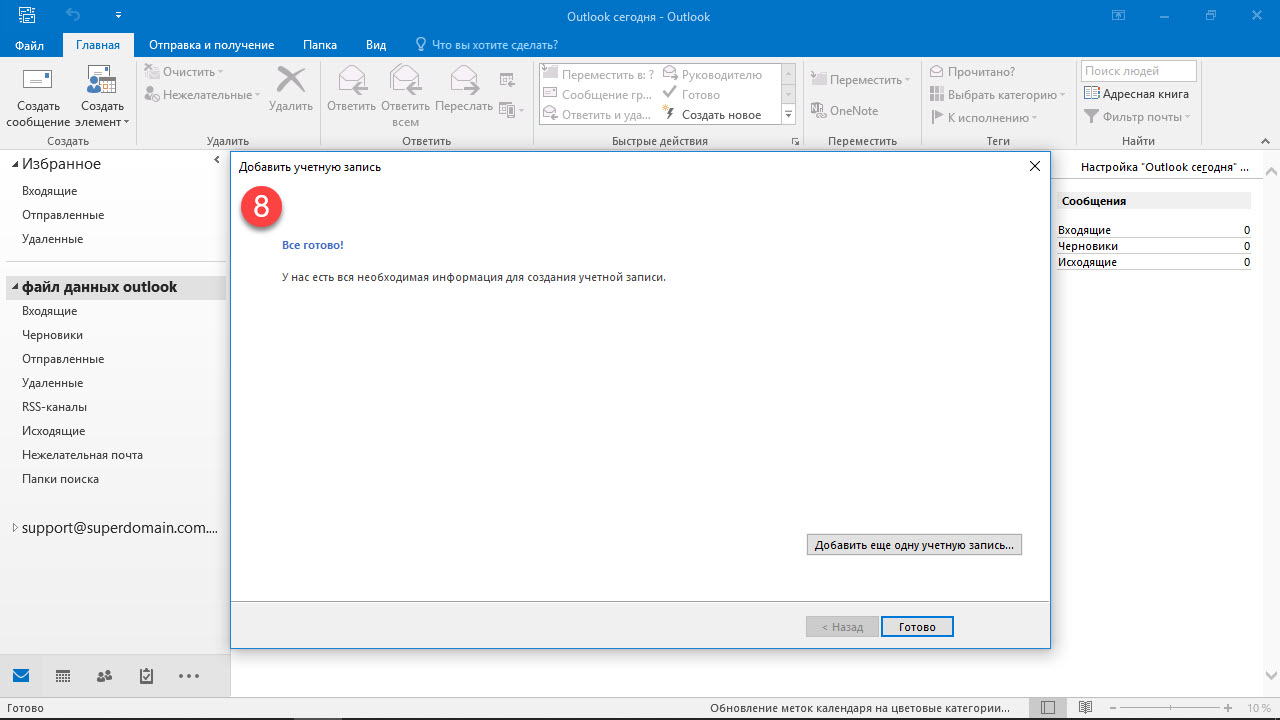Screen dimensions: 1280x720
Task: Switch to Calendar view in navigation bar
Action: 63,676
